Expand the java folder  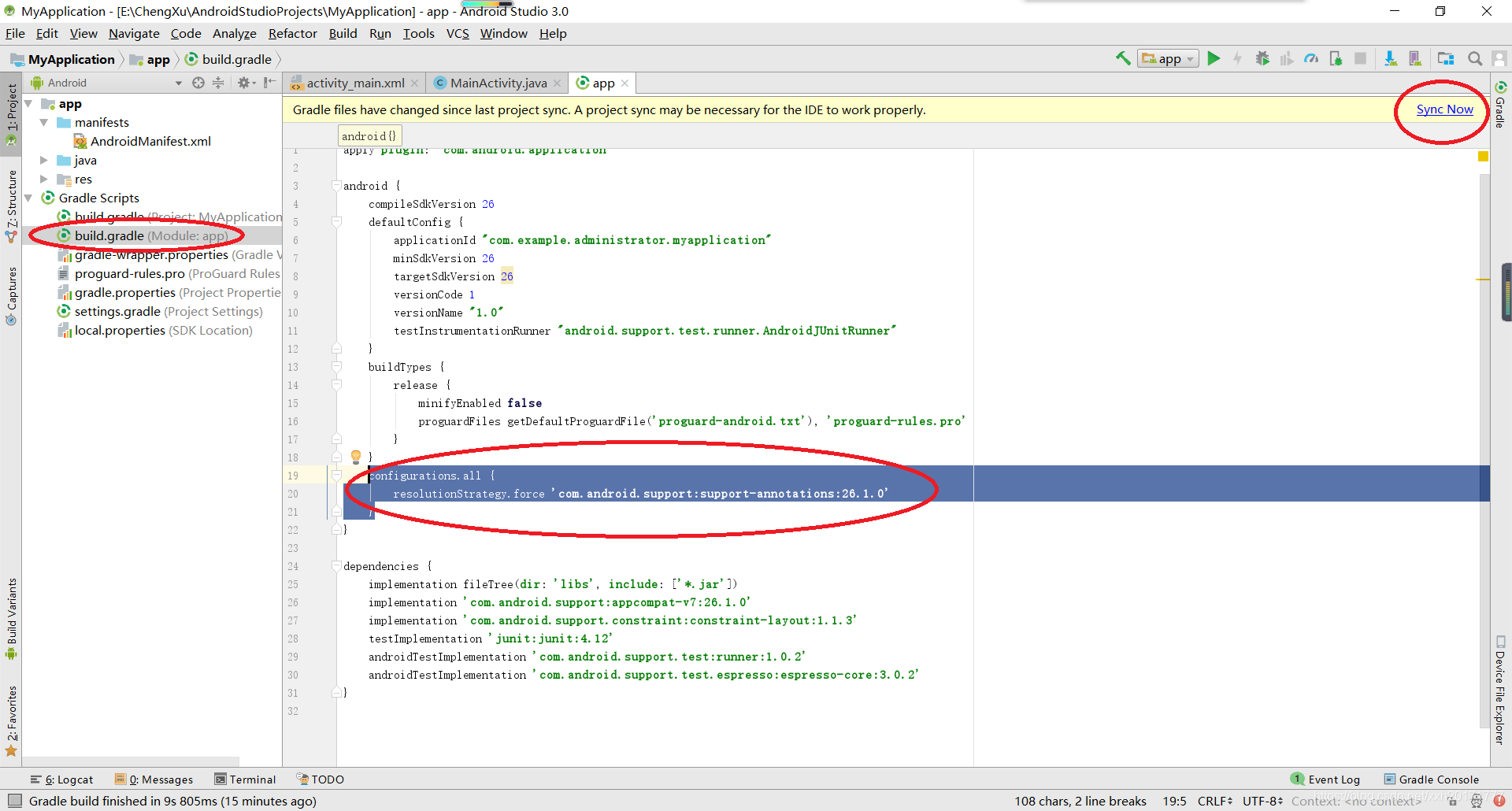coord(44,160)
